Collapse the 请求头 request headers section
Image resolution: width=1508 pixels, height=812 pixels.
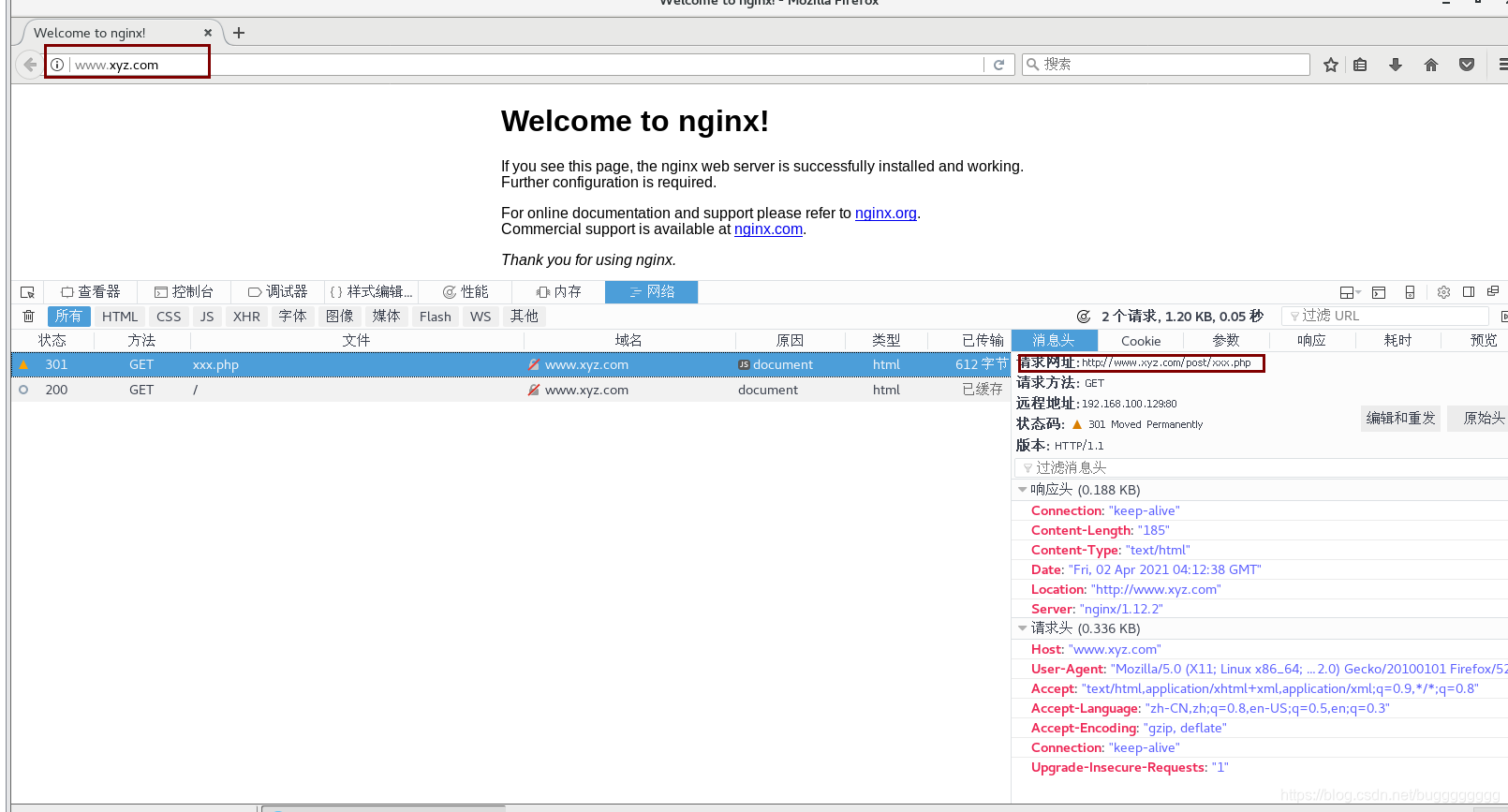pyautogui.click(x=1022, y=628)
